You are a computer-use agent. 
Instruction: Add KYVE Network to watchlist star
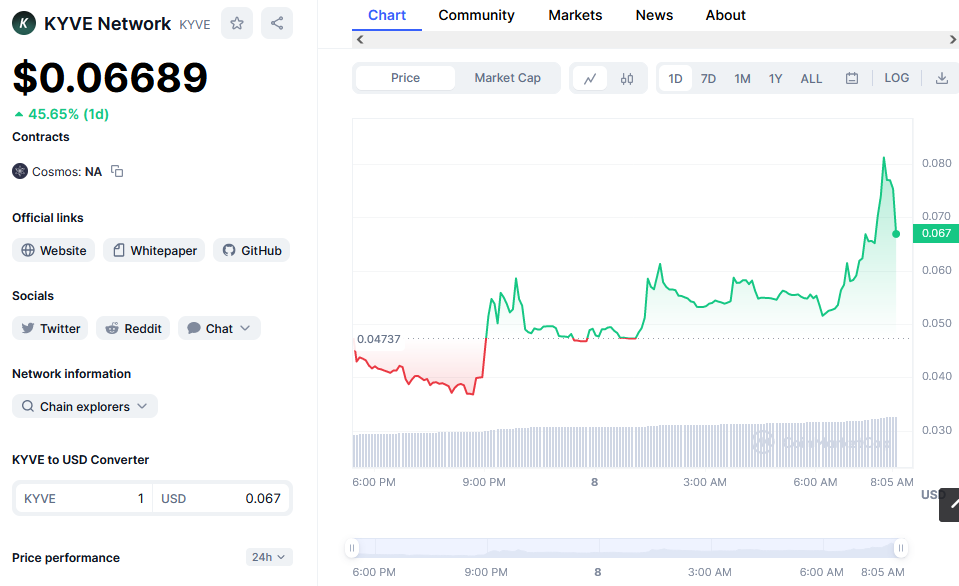point(237,23)
